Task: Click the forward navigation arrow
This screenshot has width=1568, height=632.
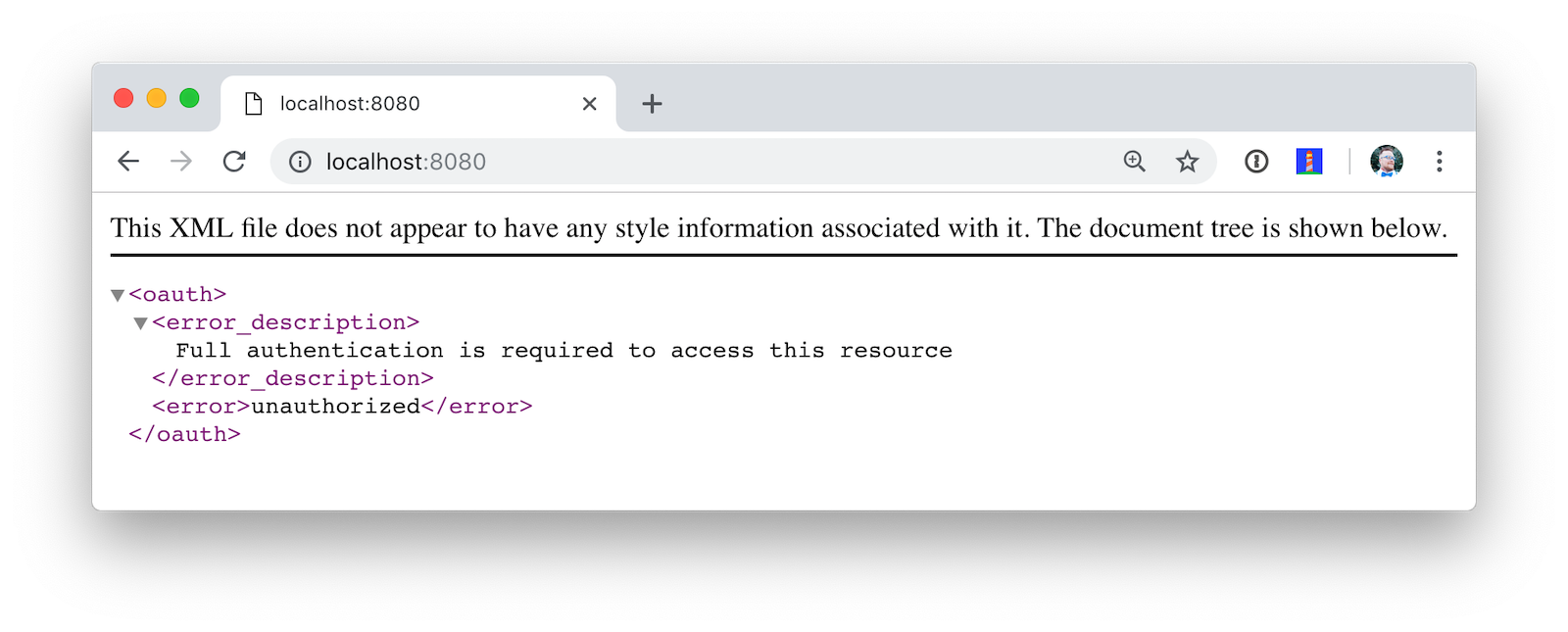Action: (181, 162)
